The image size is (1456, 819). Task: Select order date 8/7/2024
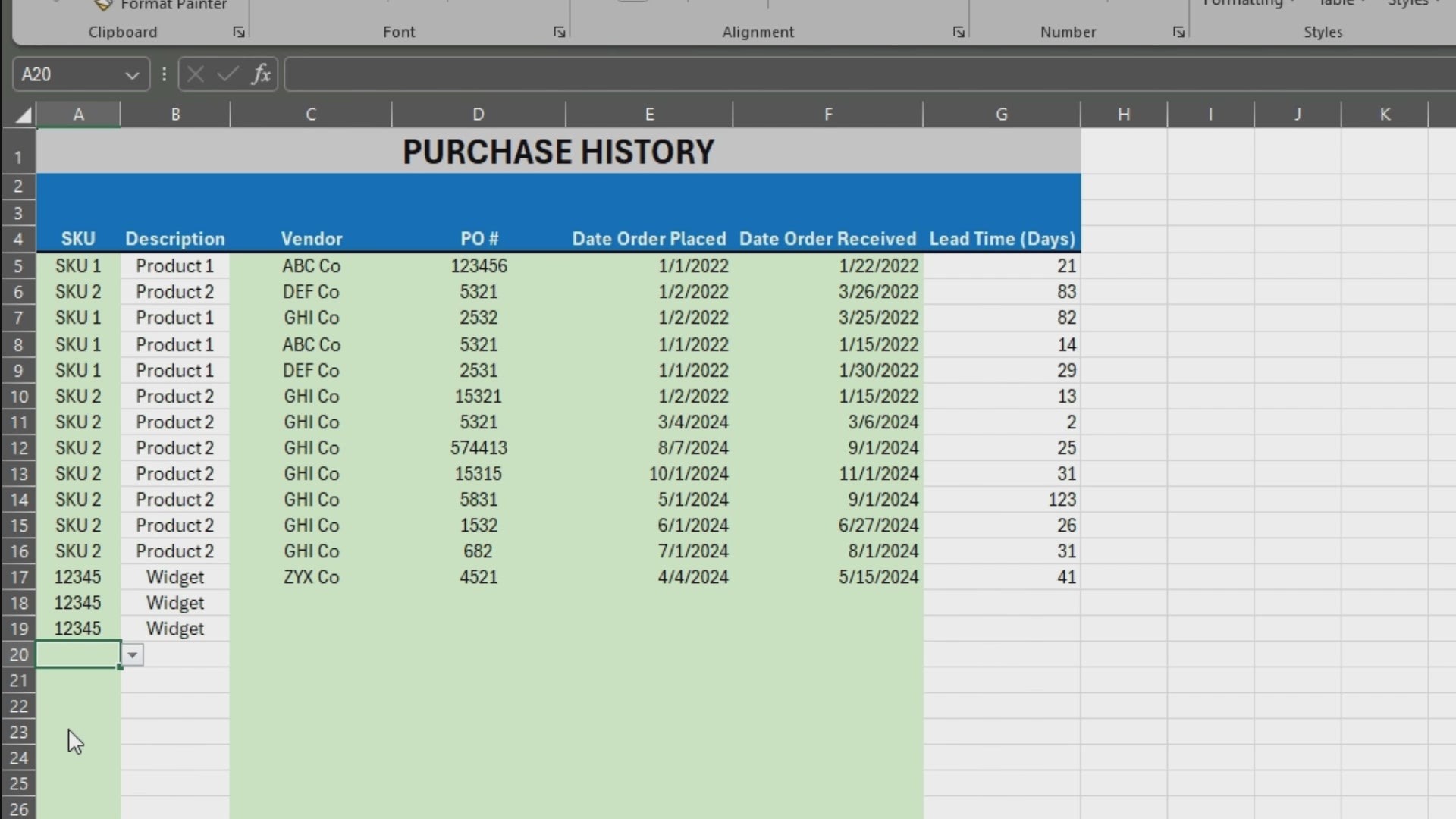(649, 448)
